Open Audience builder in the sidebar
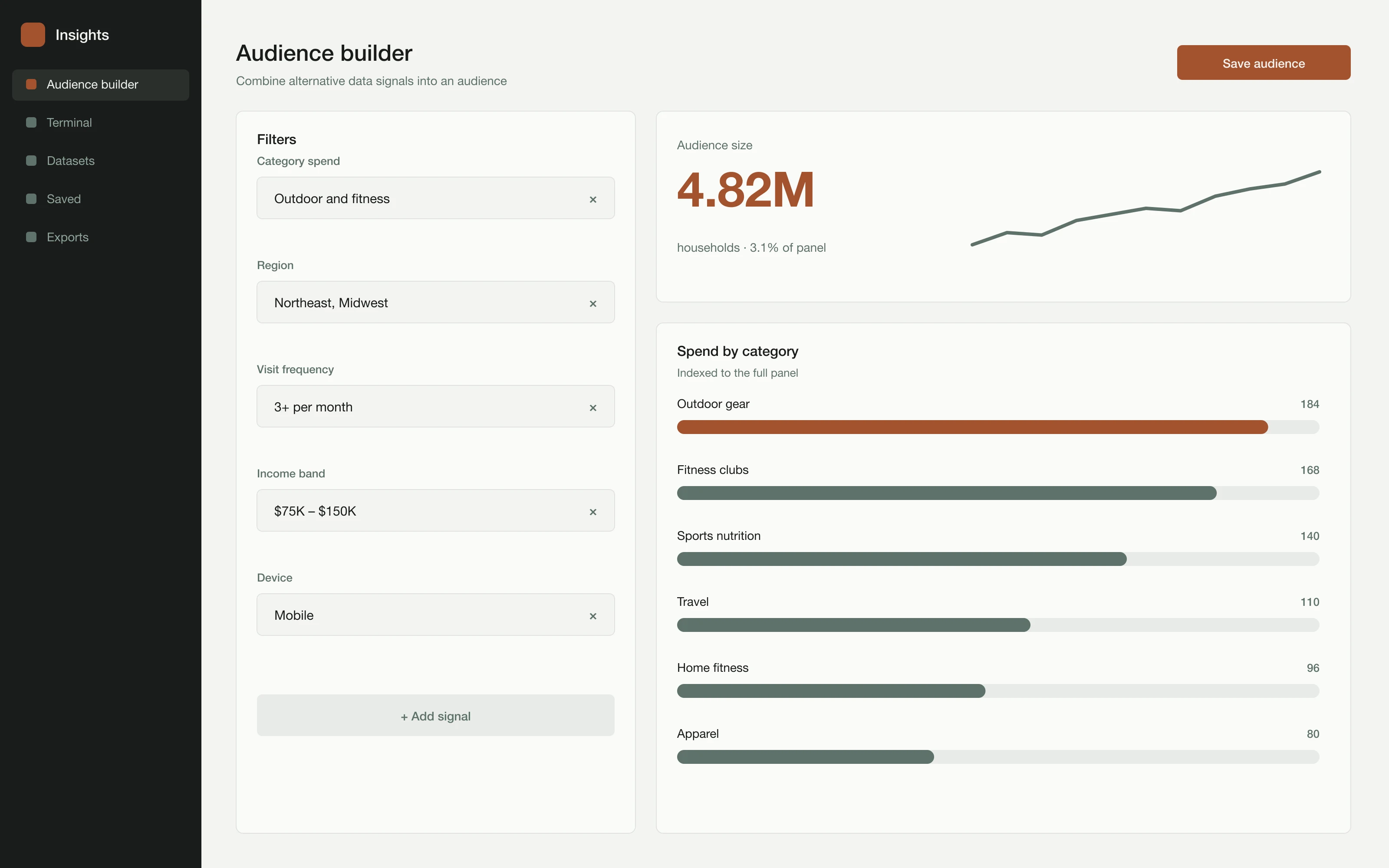This screenshot has height=868, width=1389. 100,85
